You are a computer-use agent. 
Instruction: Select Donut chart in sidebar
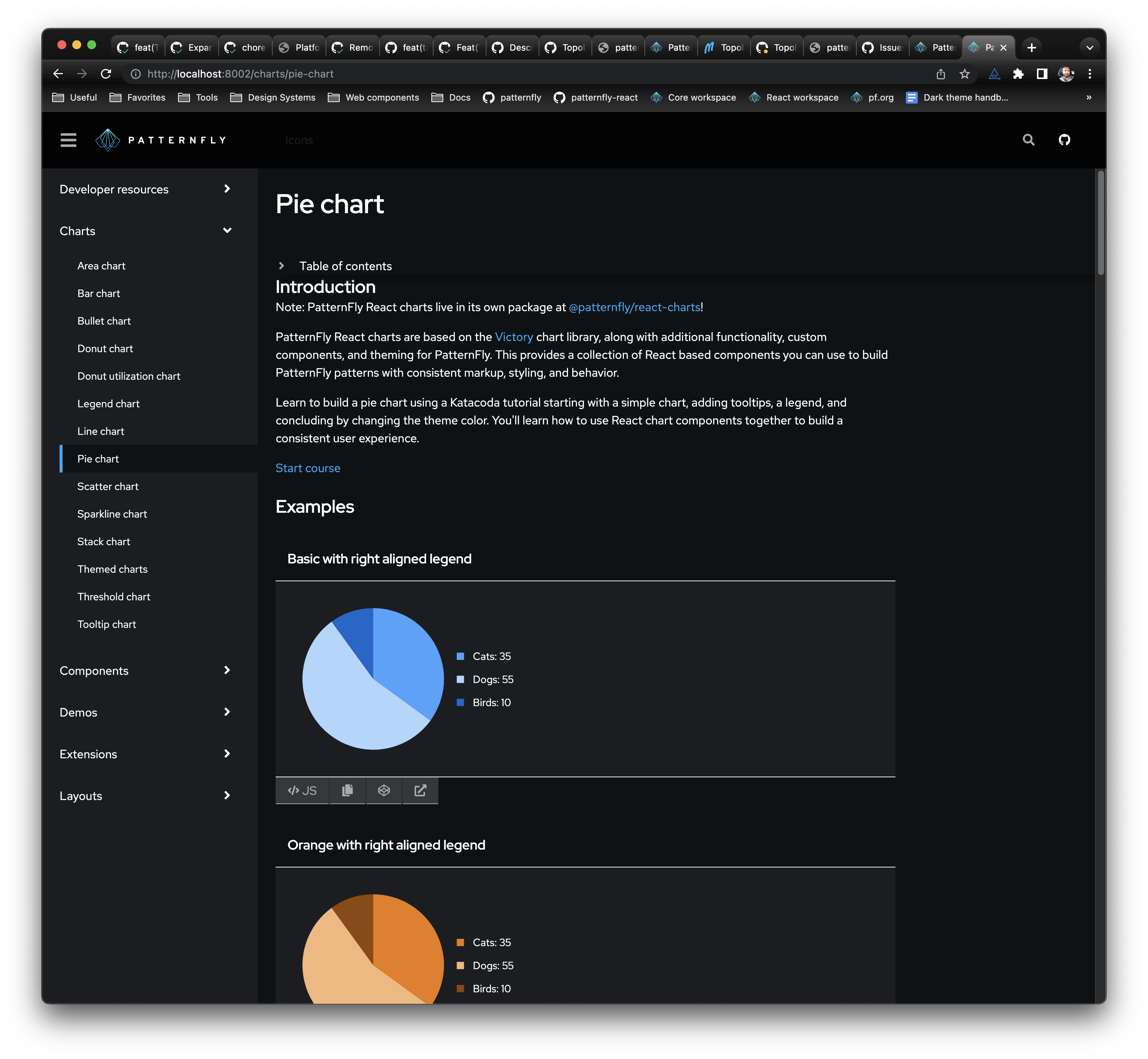pos(105,348)
